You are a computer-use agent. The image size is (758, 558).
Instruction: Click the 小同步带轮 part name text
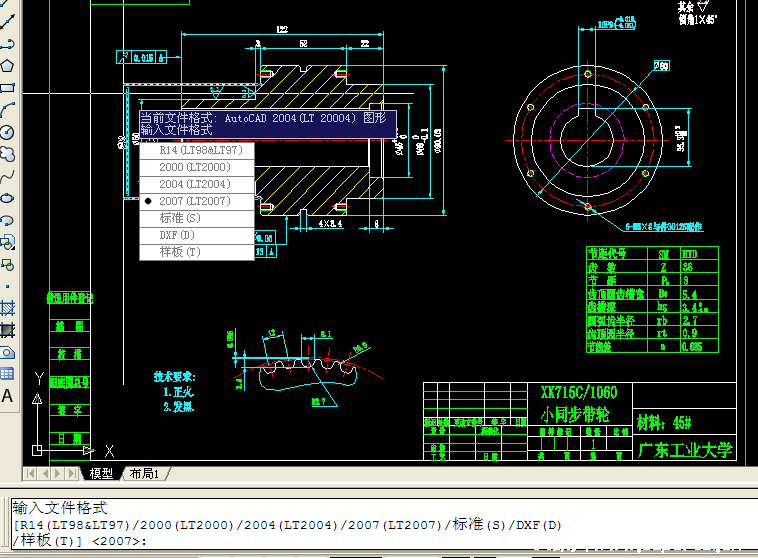[x=575, y=414]
